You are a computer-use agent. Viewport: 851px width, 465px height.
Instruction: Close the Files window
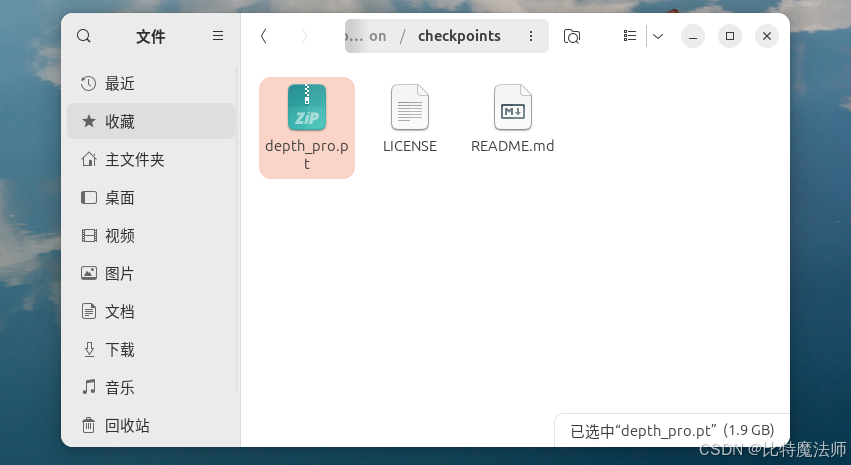click(767, 36)
